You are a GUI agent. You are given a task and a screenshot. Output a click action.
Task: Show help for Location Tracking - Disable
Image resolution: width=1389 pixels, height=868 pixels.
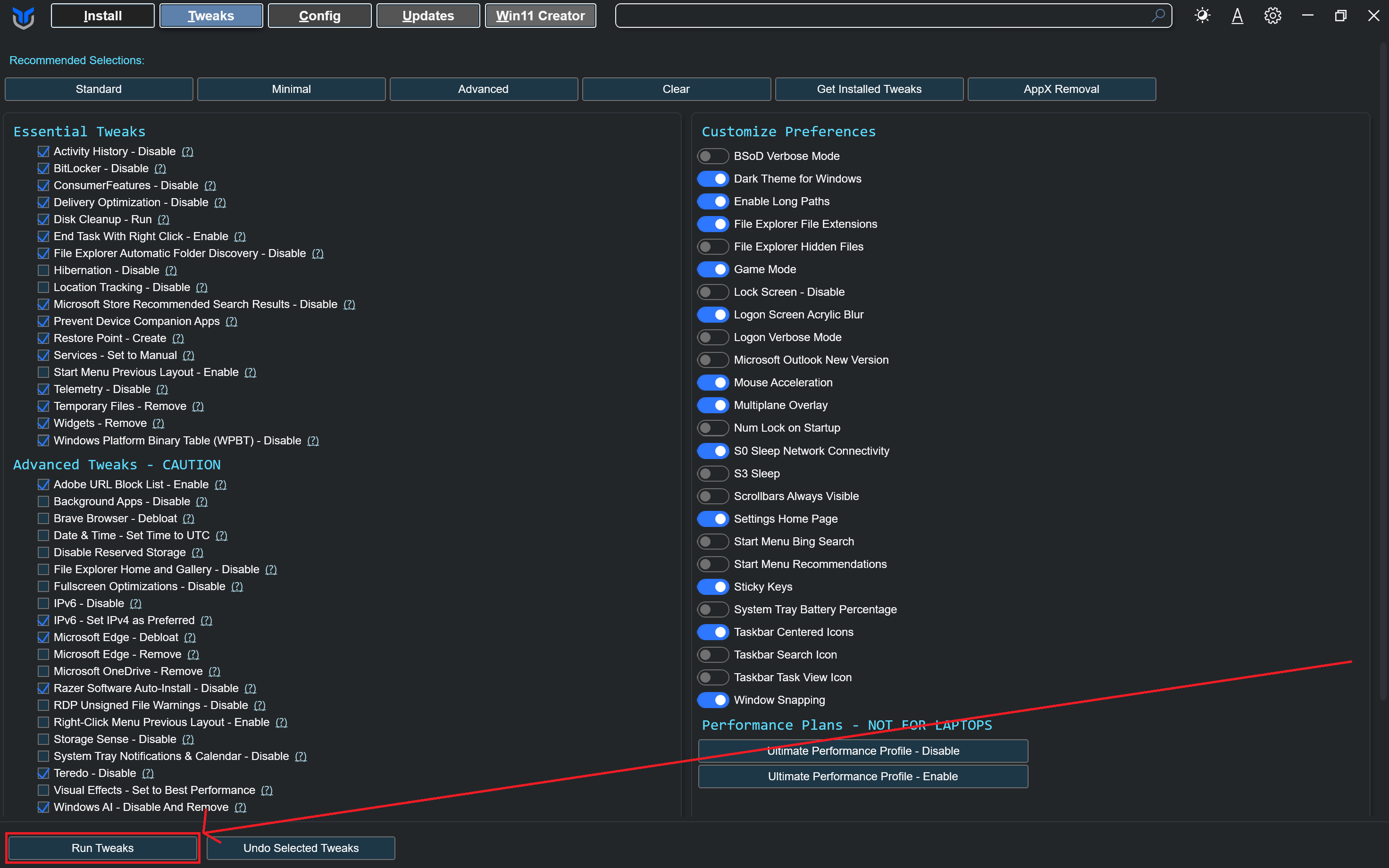point(201,288)
